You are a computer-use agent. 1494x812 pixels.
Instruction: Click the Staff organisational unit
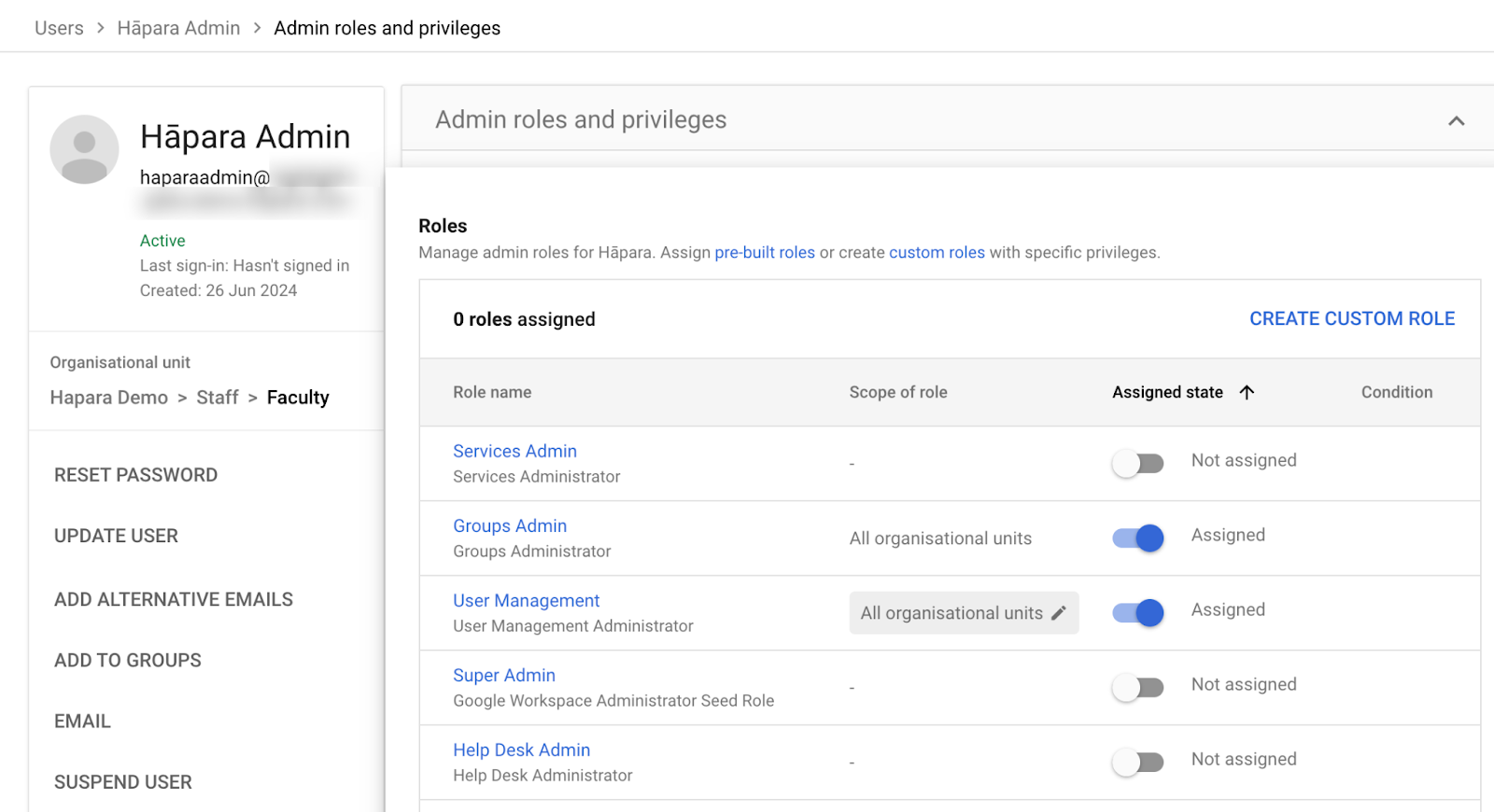[x=218, y=398]
